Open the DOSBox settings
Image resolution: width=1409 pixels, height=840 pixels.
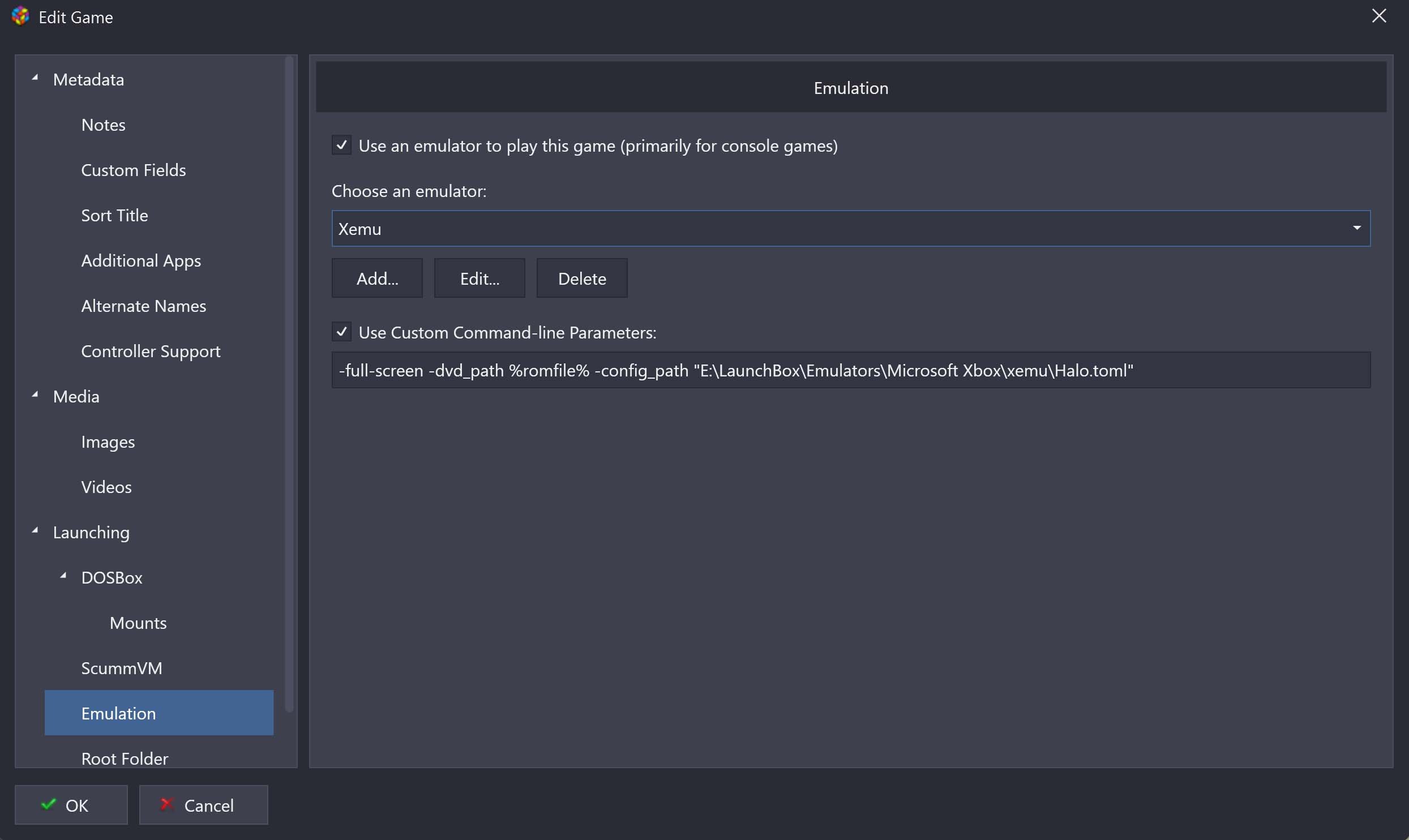click(x=112, y=578)
